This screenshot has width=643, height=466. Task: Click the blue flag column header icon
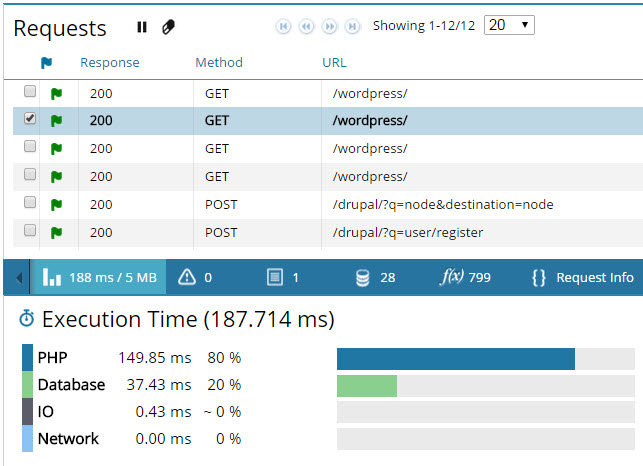[46, 63]
